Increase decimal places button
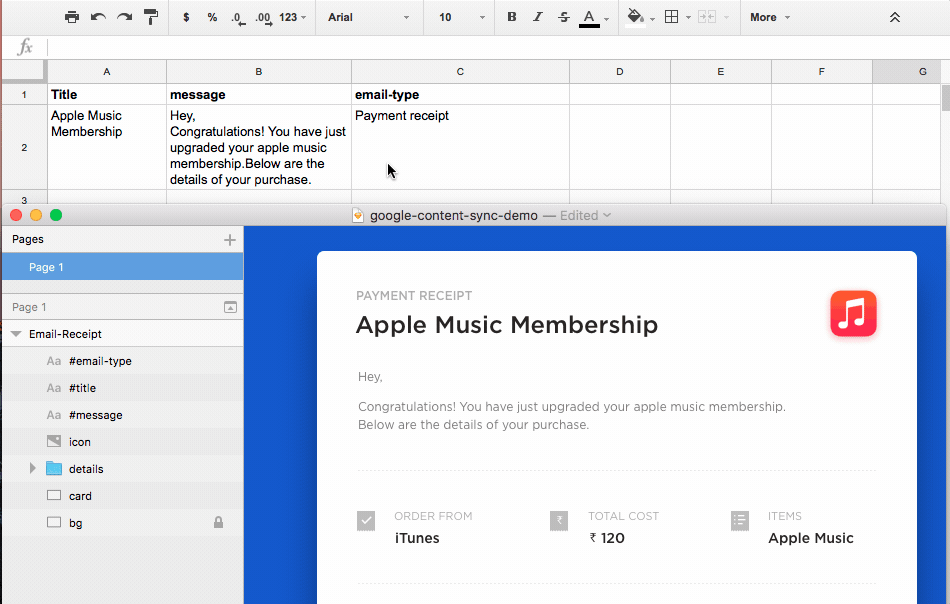Image resolution: width=950 pixels, height=604 pixels. pyautogui.click(x=264, y=18)
